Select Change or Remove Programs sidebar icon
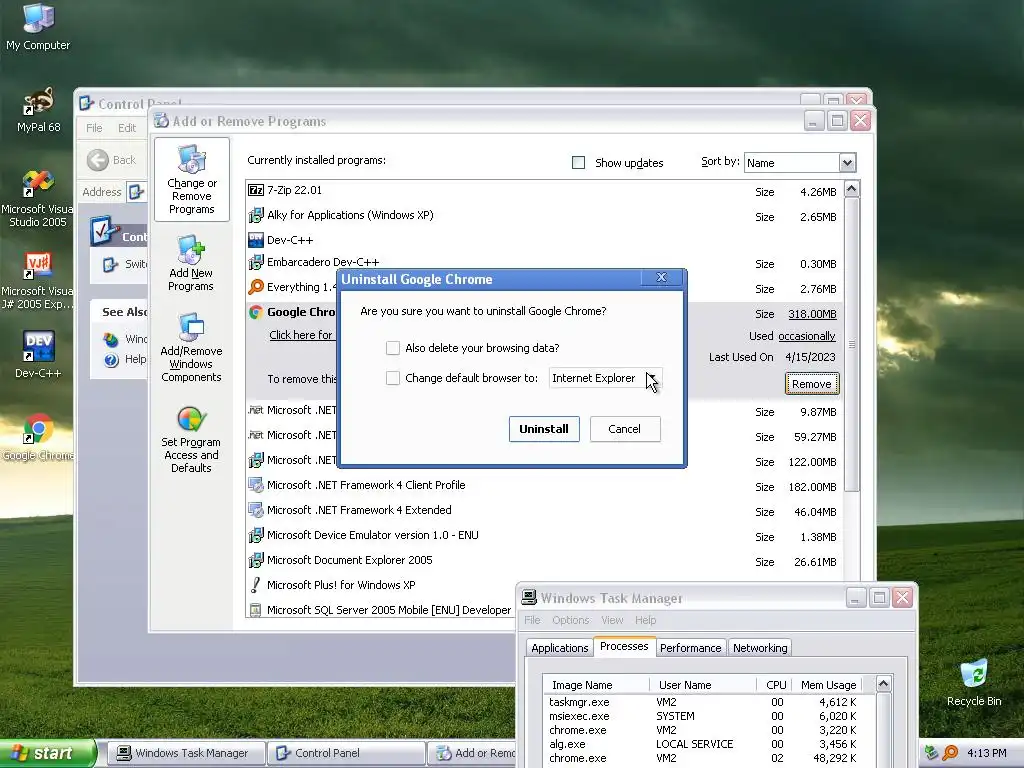The width and height of the screenshot is (1024, 768). [191, 179]
